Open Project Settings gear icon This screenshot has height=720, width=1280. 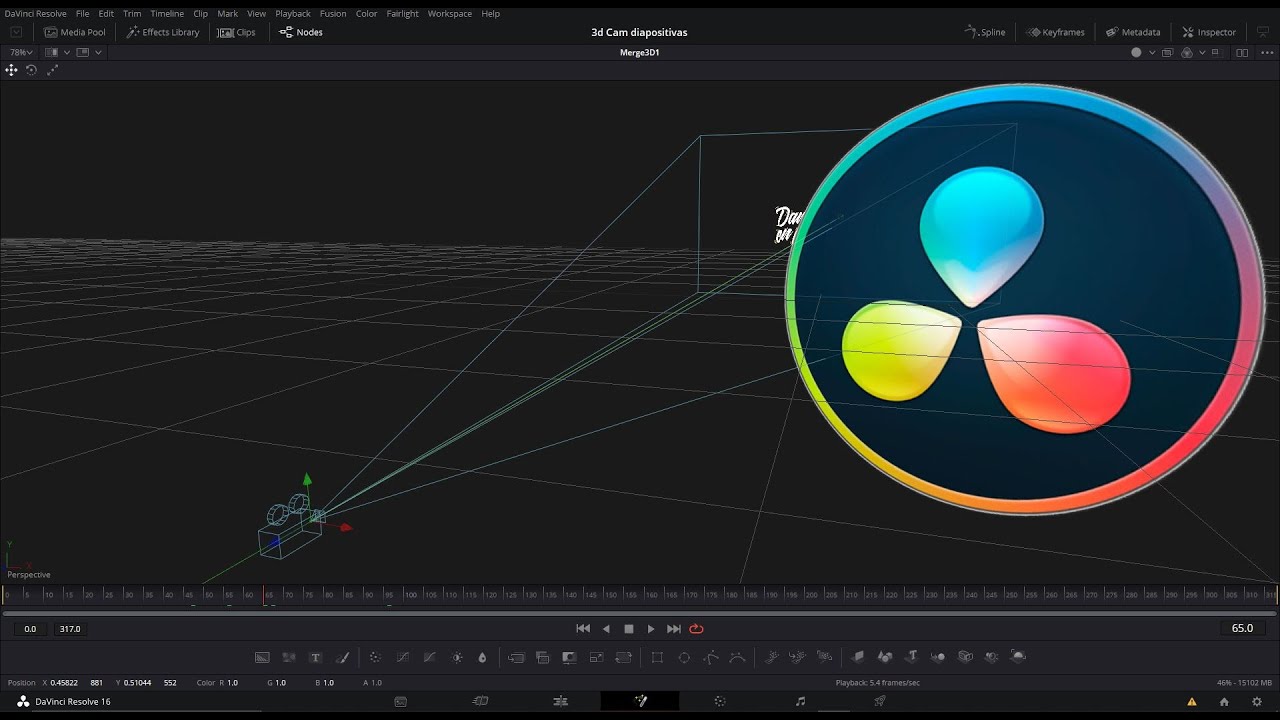click(1257, 702)
